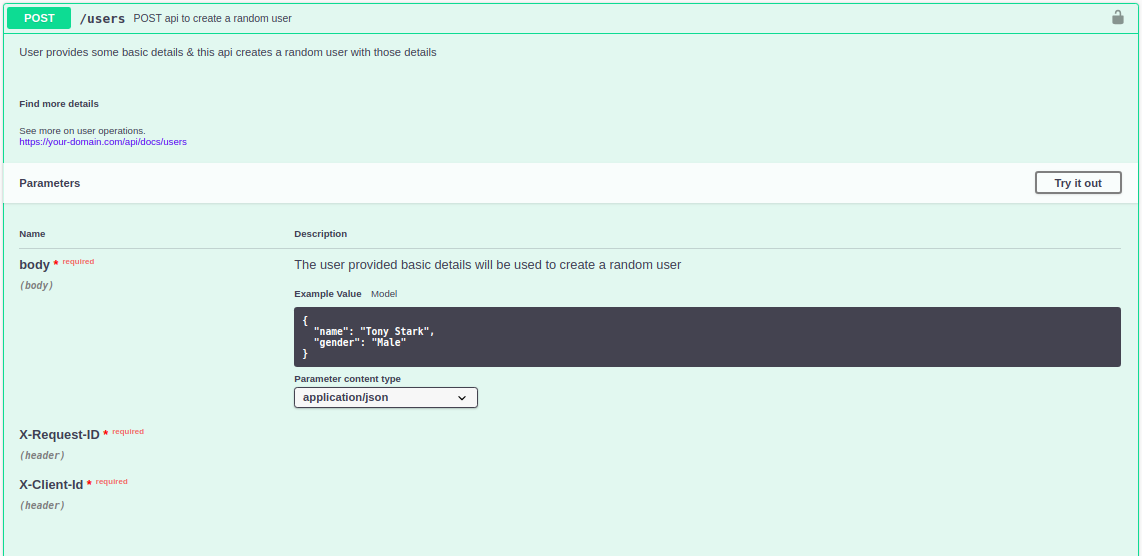The image size is (1142, 556).
Task: Click the 'Parameter content type' label
Action: pos(347,379)
